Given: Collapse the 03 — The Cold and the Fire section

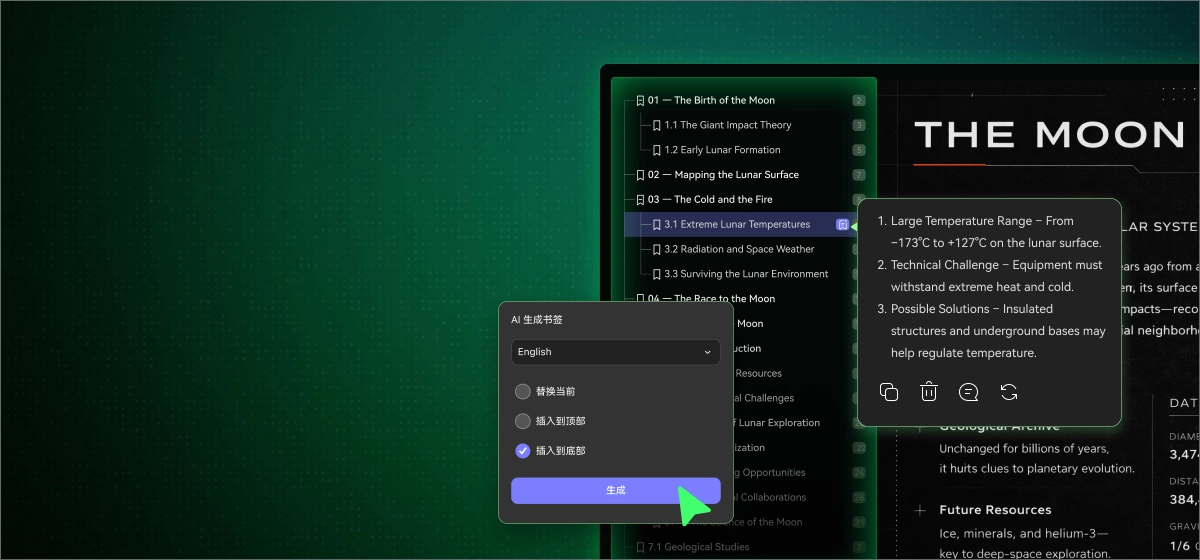Looking at the screenshot, I should [640, 200].
